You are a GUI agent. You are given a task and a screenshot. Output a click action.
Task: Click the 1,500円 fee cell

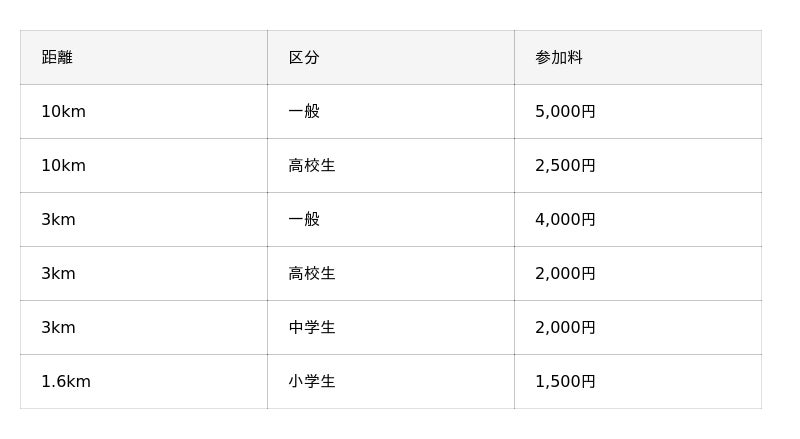pos(565,382)
